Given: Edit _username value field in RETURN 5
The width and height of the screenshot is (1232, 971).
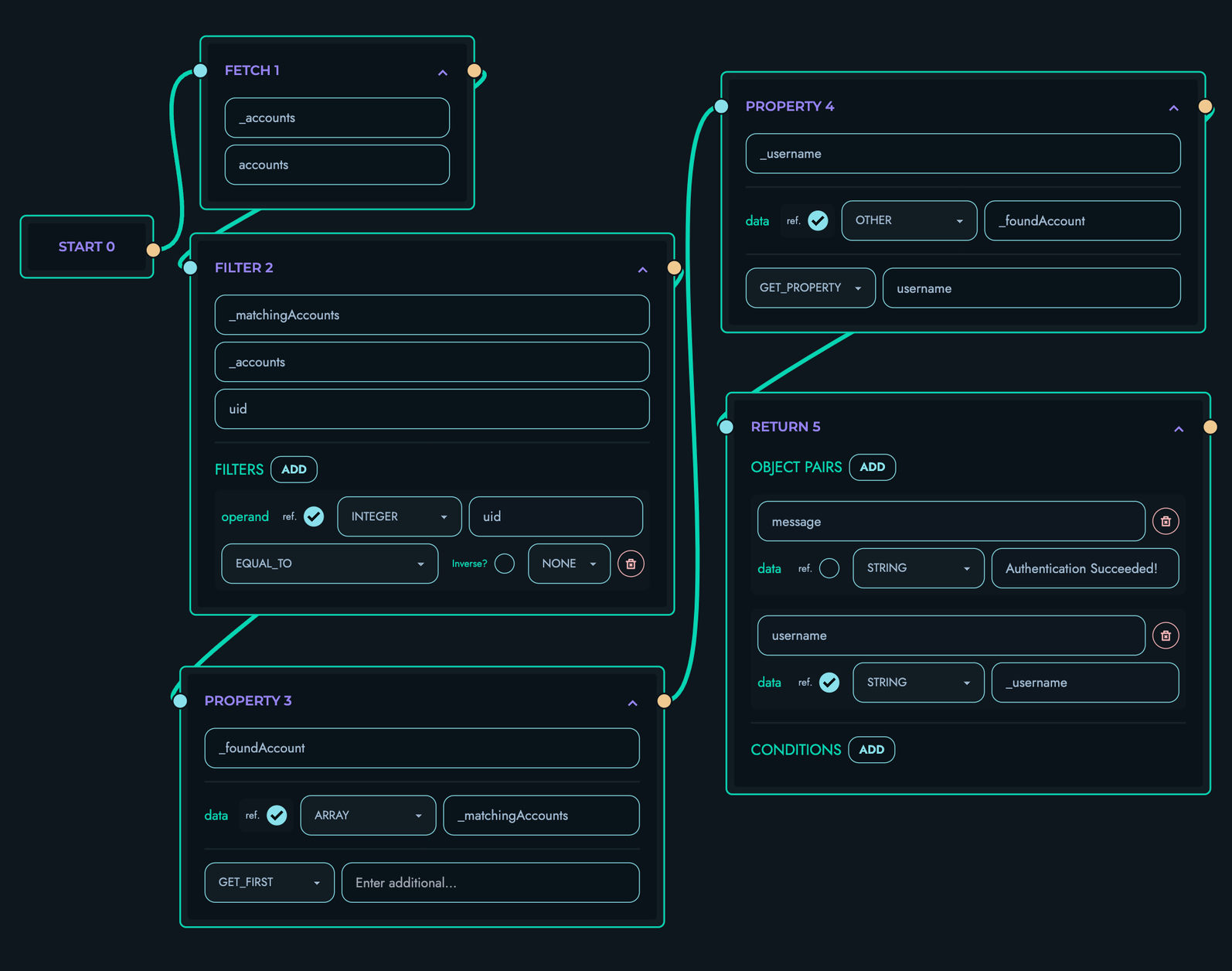Looking at the screenshot, I should (x=1085, y=683).
